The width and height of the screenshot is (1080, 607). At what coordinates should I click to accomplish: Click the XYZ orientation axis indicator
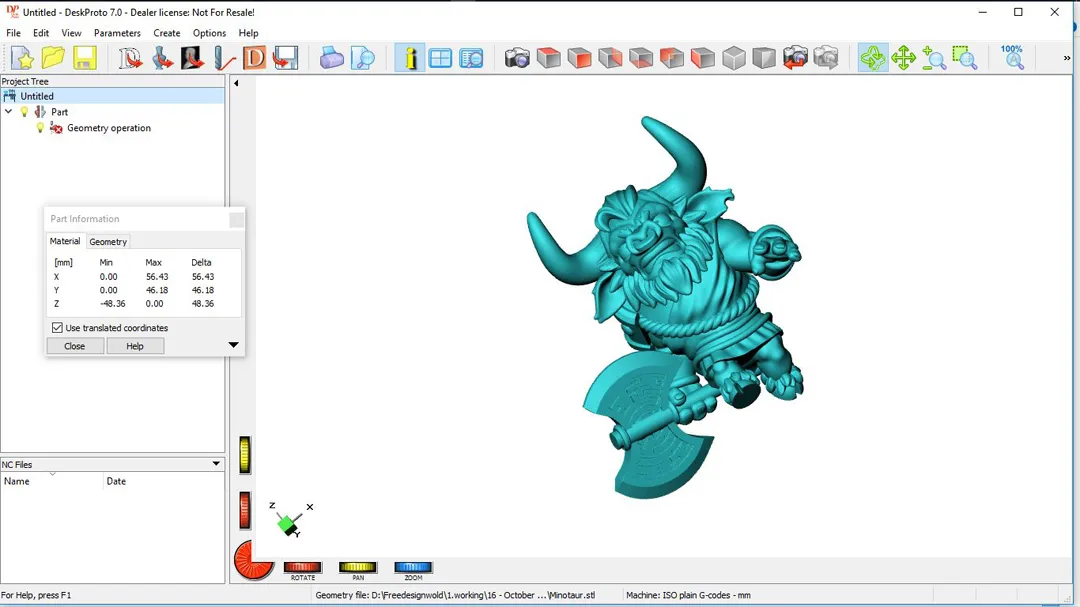coord(291,519)
